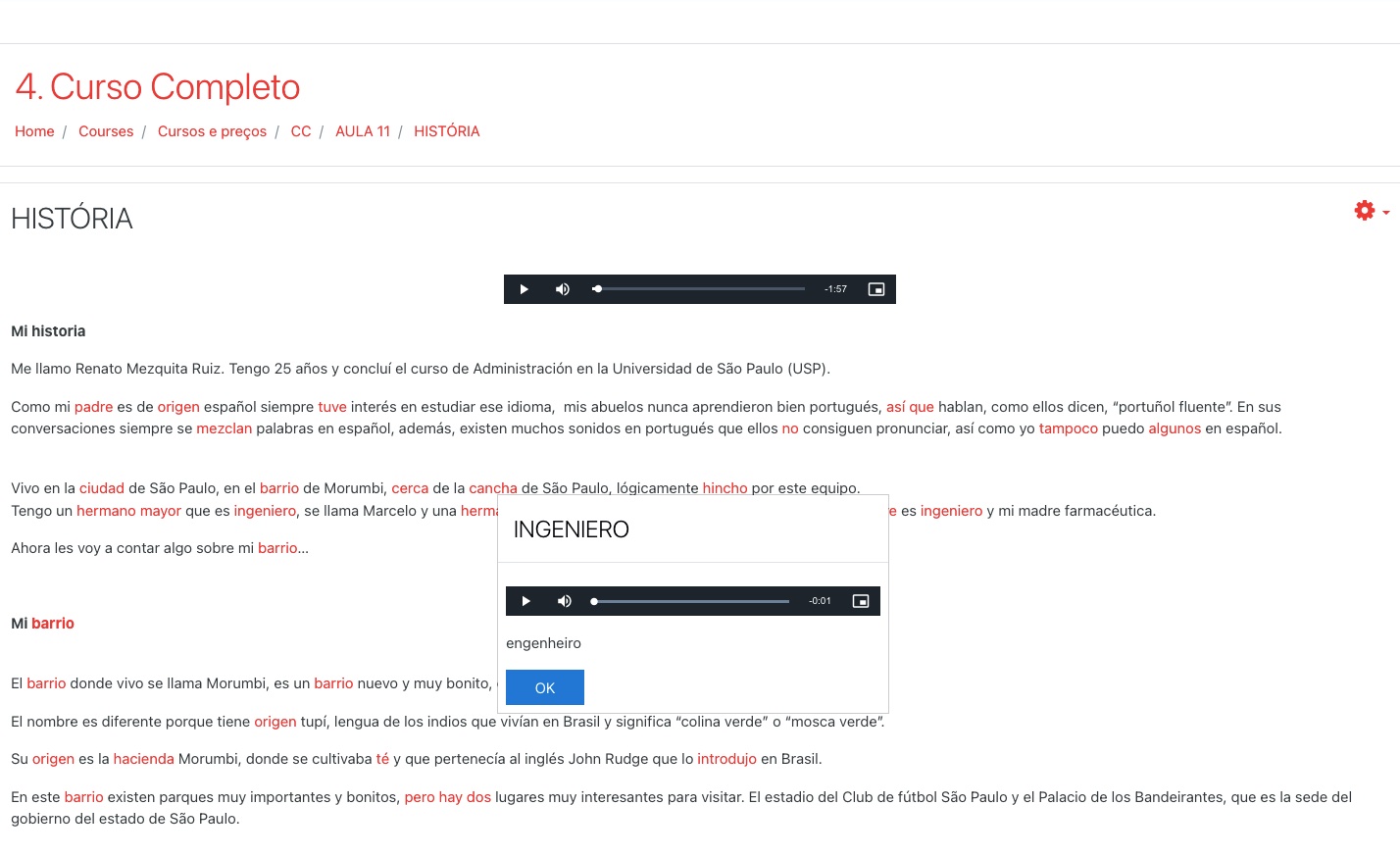The height and width of the screenshot is (856, 1400).
Task: Click 'barrio' in 'Mi barrio' heading
Action: click(x=53, y=624)
